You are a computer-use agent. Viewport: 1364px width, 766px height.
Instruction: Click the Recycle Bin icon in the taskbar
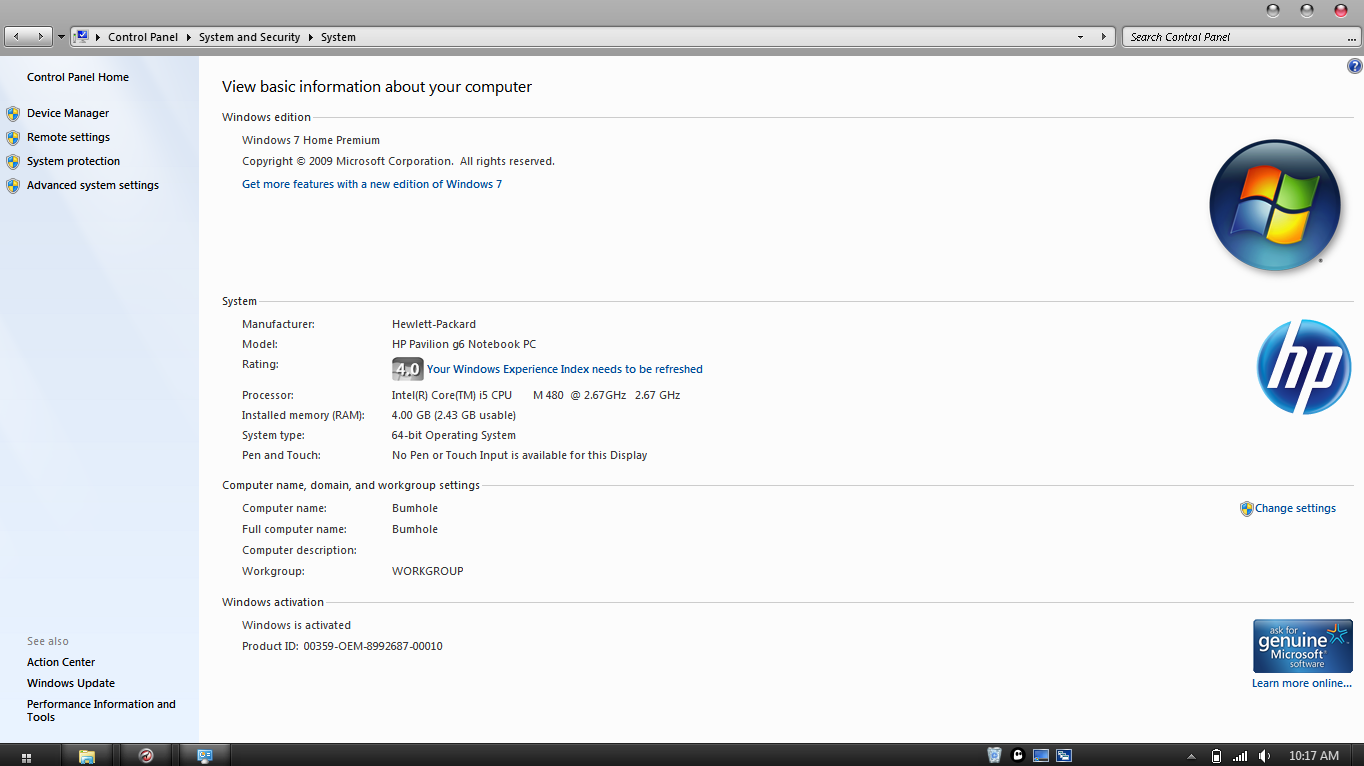[994, 756]
